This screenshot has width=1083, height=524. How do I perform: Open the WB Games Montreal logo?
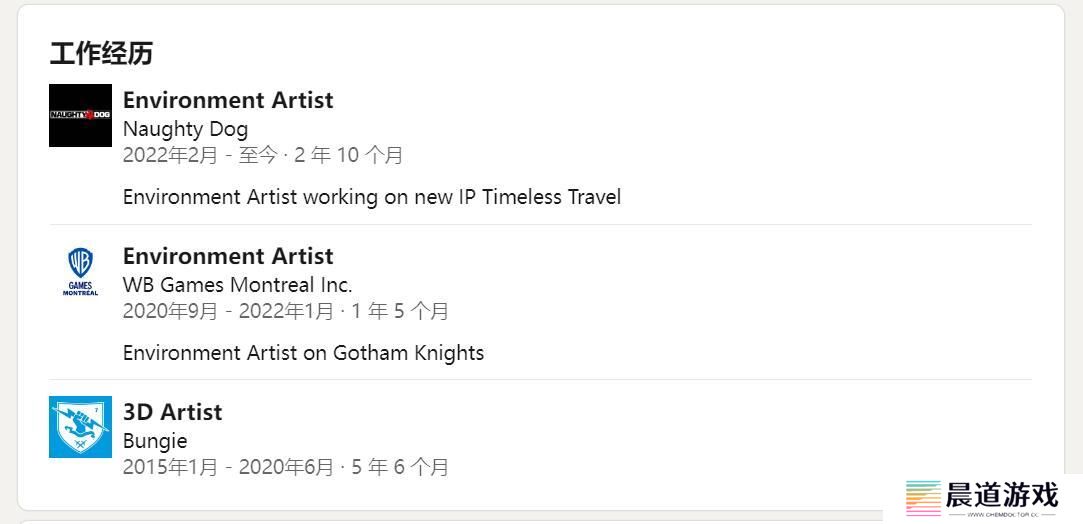[80, 271]
